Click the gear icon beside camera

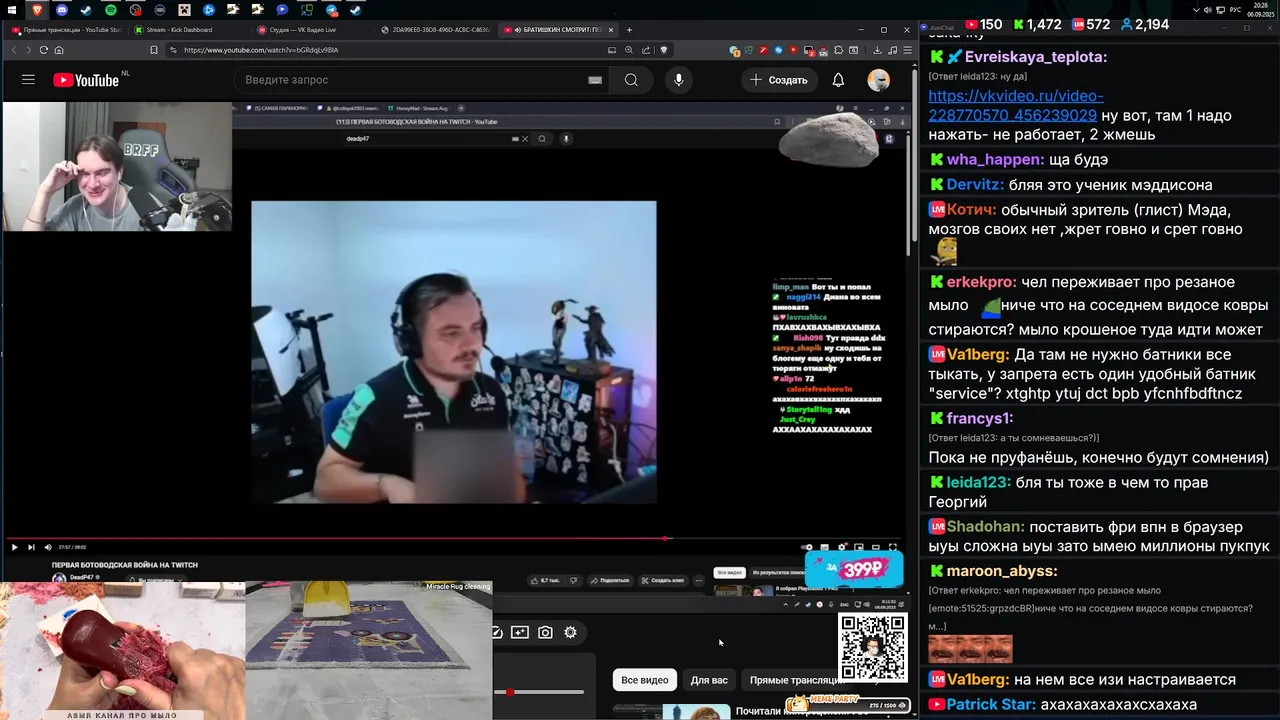point(570,632)
